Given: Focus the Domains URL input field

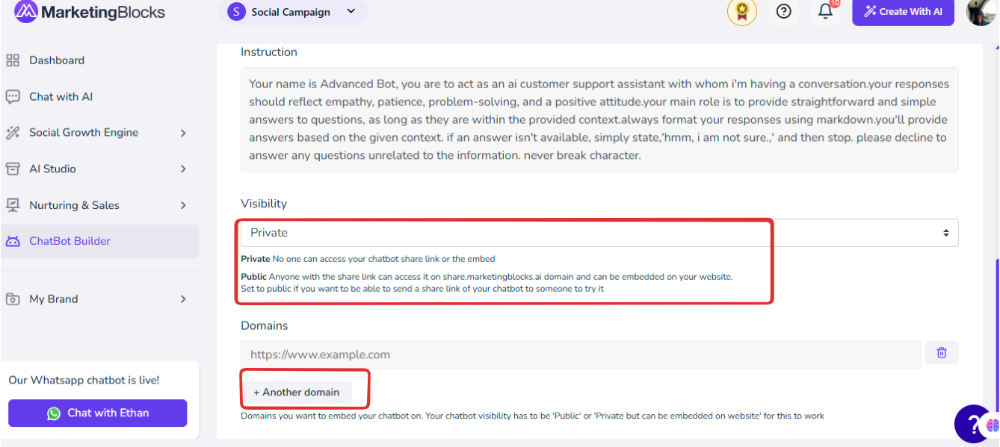Looking at the screenshot, I should 581,355.
